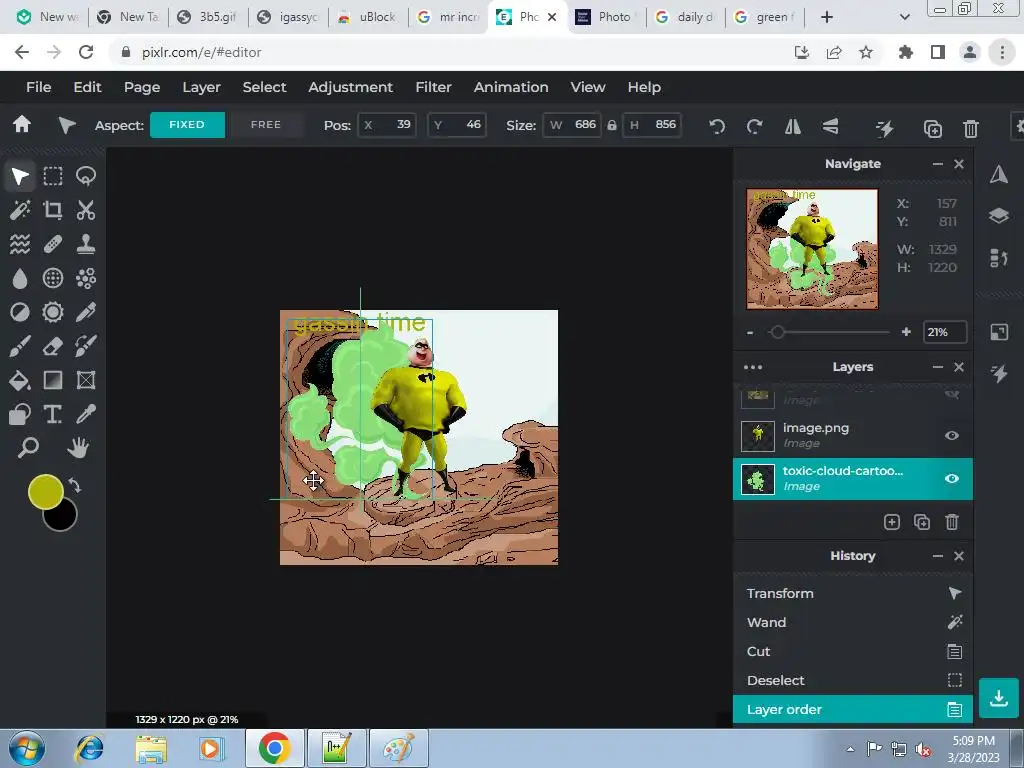Select the Paint bucket fill tool
Viewport: 1024px width, 768px height.
click(x=20, y=380)
